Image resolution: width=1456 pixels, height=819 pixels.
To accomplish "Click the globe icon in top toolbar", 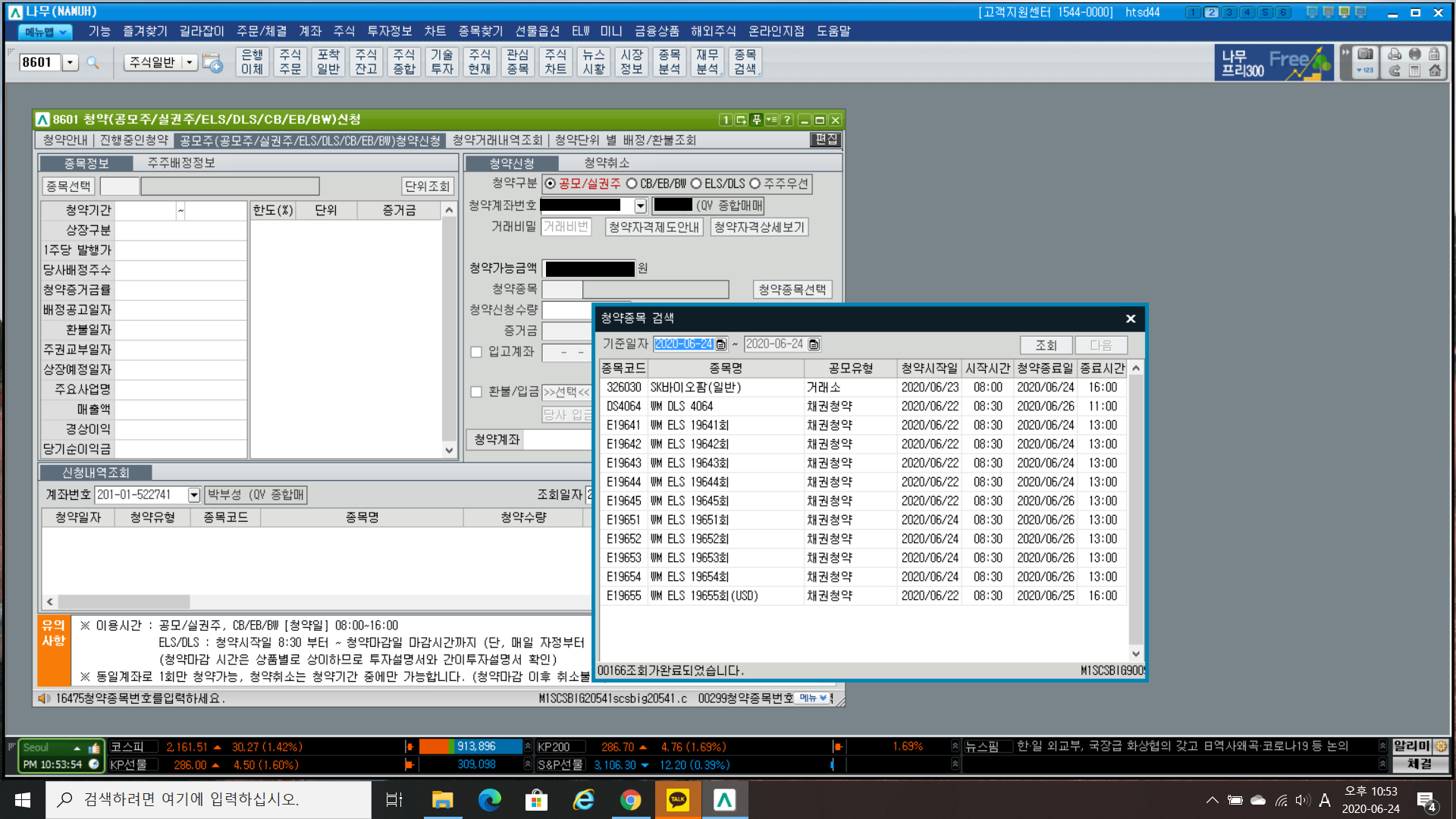I will point(1414,55).
